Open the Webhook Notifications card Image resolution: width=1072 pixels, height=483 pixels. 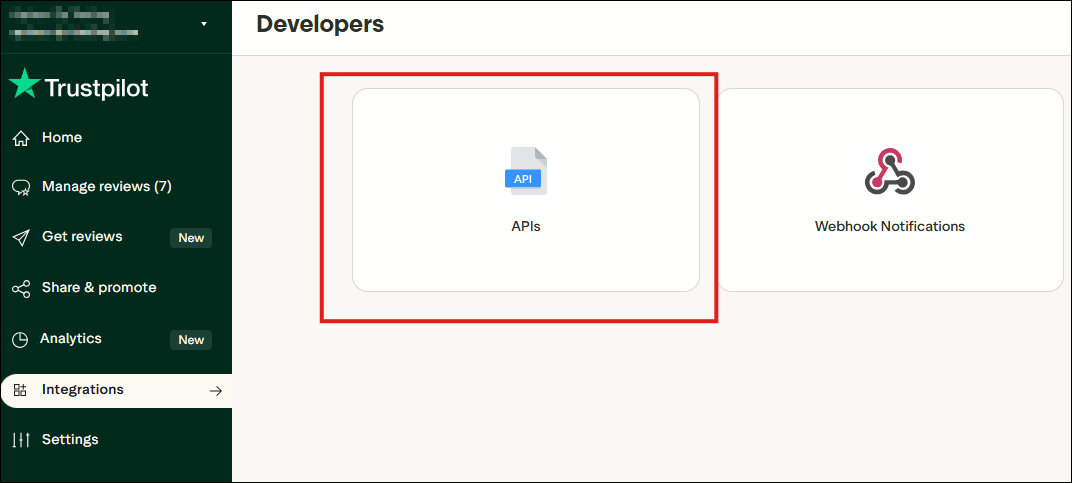click(890, 190)
